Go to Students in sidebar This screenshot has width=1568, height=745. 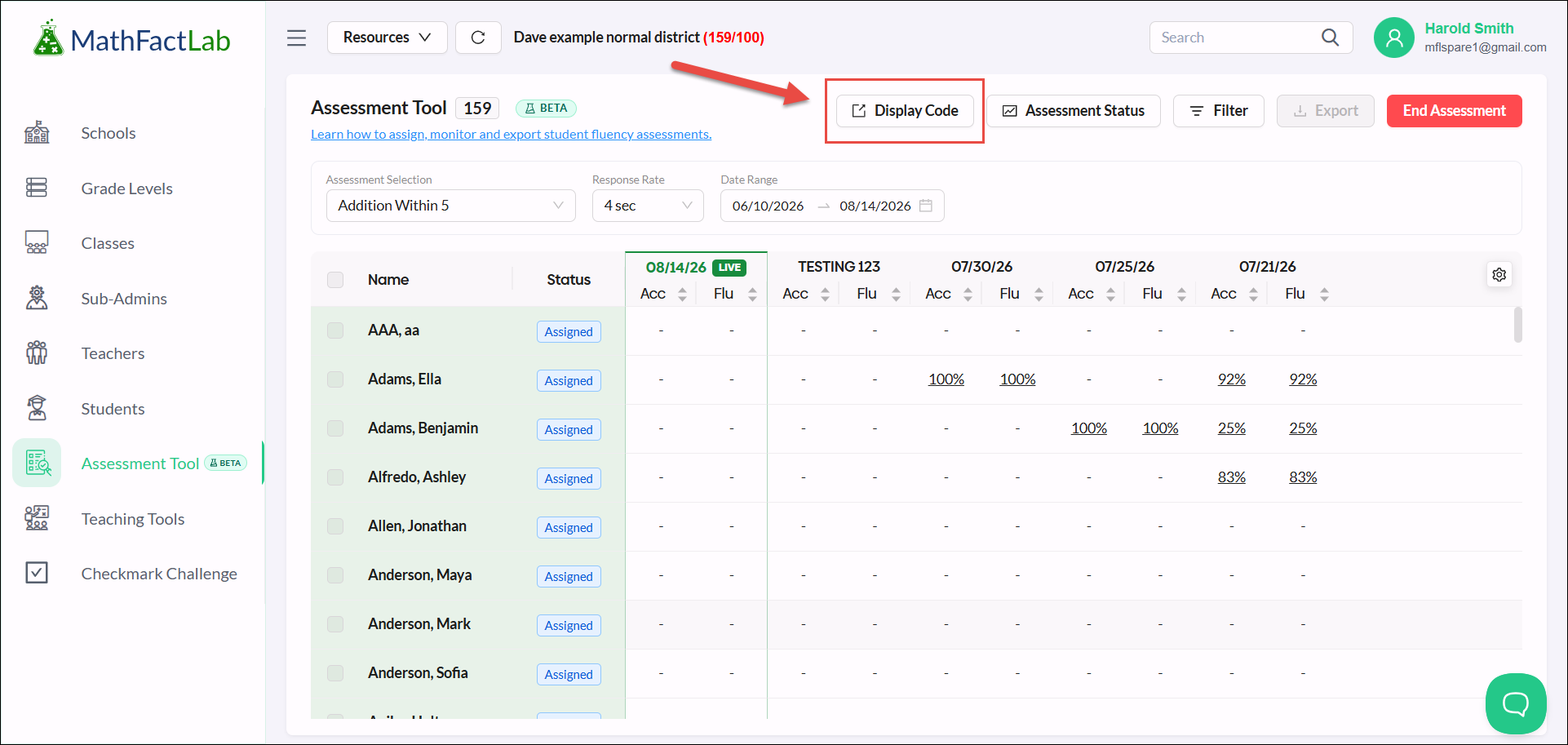113,409
